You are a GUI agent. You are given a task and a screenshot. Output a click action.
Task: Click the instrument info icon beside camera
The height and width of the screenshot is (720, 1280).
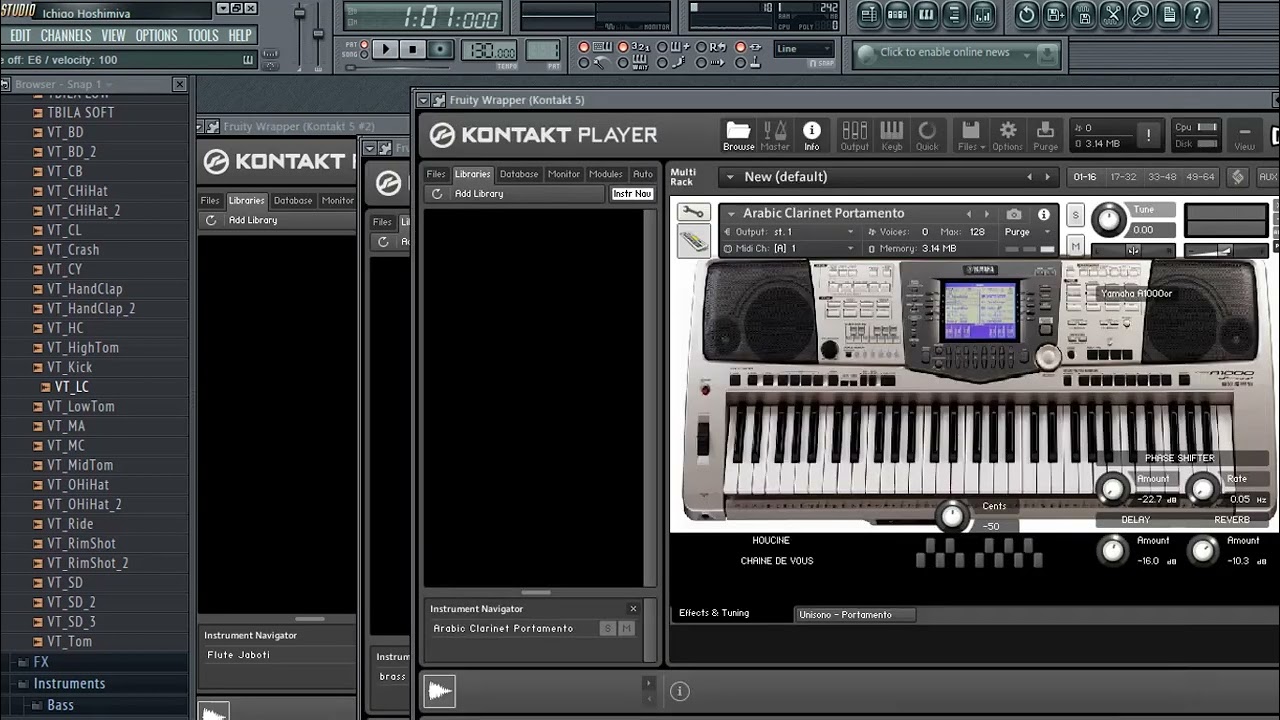pos(1043,214)
